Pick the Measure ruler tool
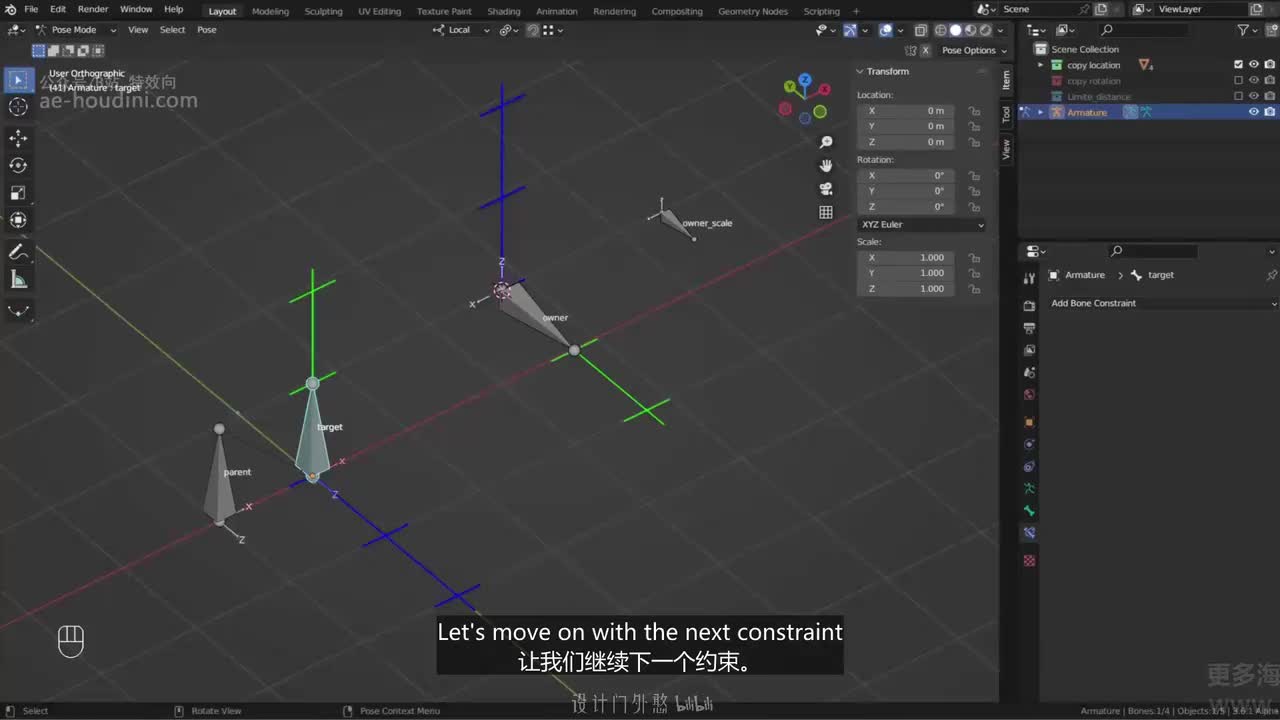 pyautogui.click(x=18, y=279)
